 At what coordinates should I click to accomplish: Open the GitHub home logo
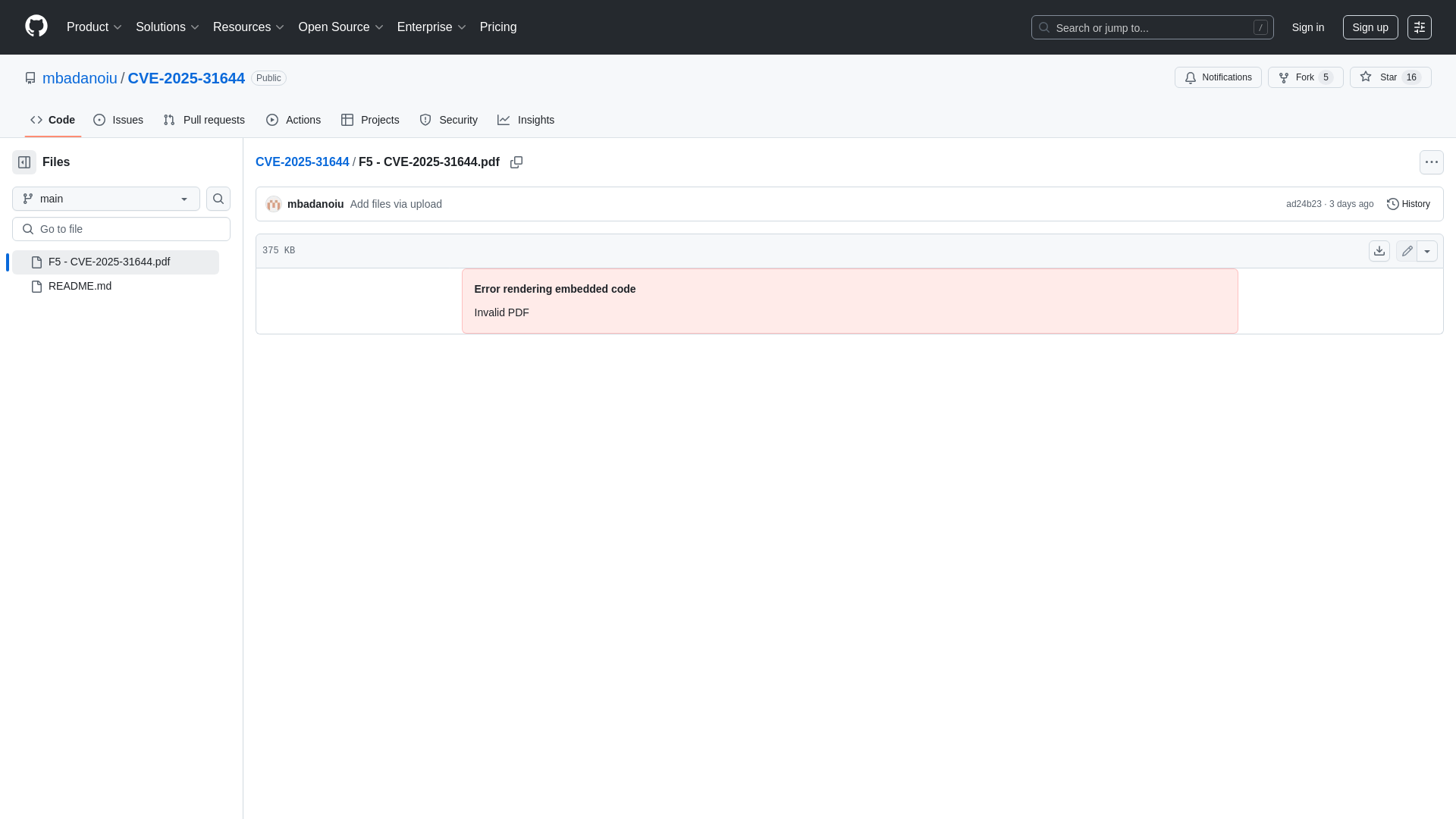(36, 27)
